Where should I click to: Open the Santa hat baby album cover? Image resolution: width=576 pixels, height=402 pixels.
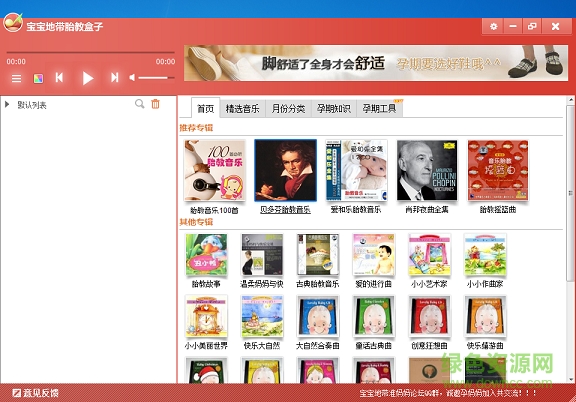pyautogui.click(x=206, y=370)
